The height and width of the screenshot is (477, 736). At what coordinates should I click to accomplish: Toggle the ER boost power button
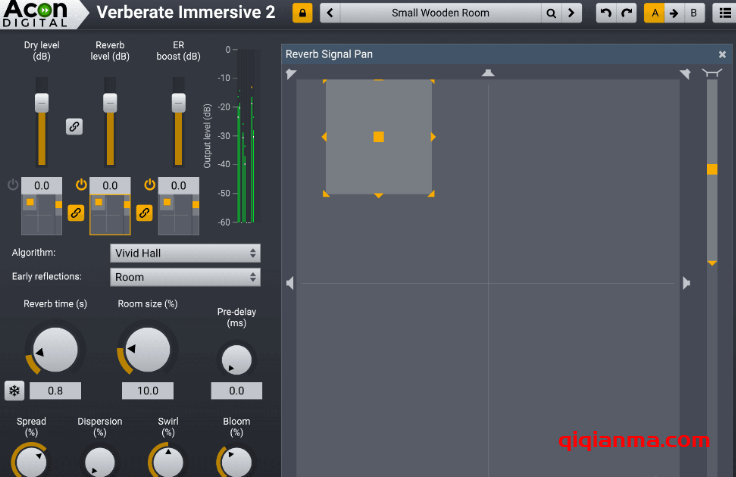[x=150, y=185]
